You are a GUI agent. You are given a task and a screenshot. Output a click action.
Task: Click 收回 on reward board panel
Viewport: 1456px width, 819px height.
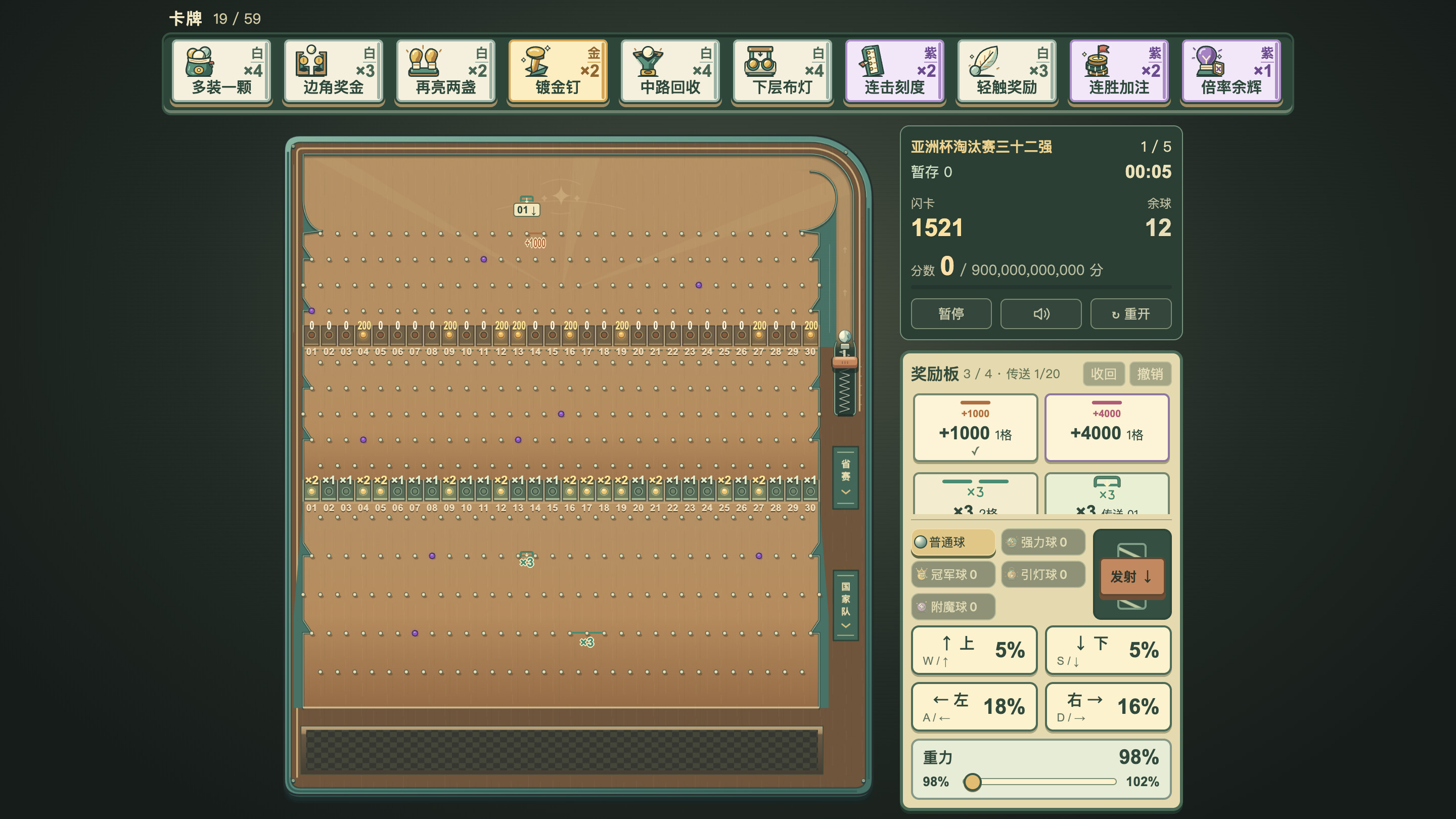coord(1103,374)
